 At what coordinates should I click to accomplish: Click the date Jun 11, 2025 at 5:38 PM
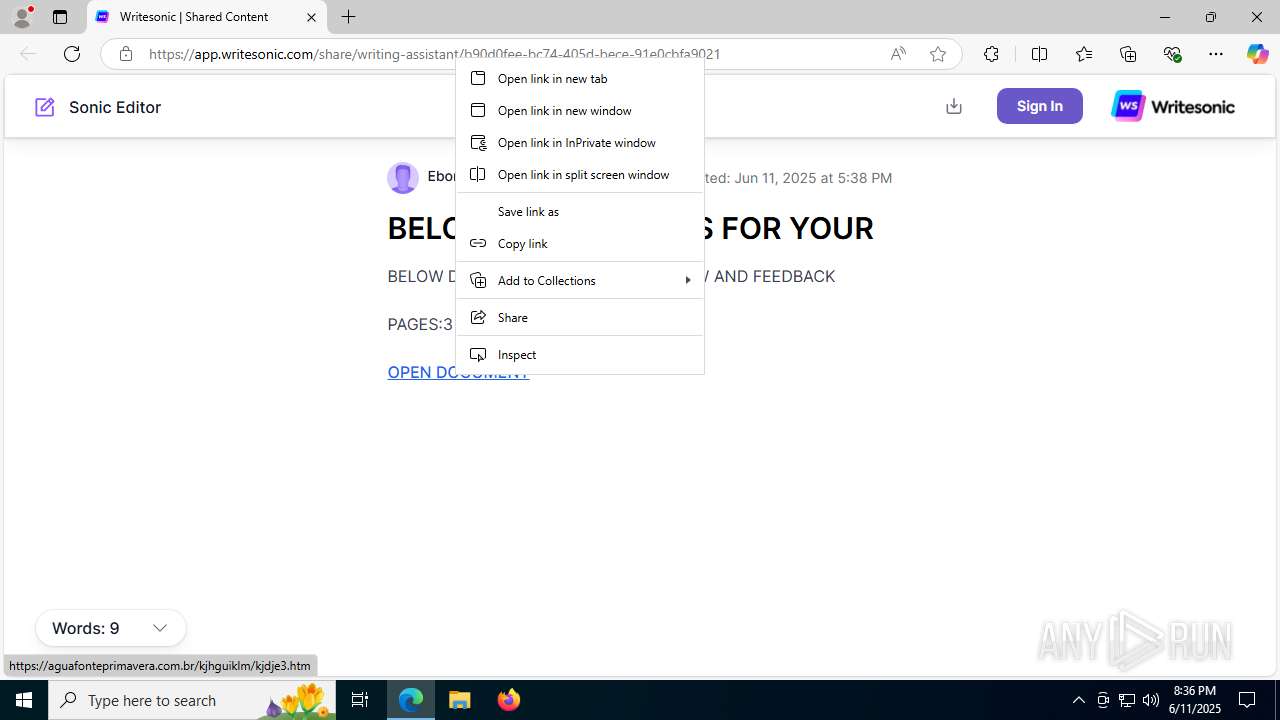(x=813, y=178)
